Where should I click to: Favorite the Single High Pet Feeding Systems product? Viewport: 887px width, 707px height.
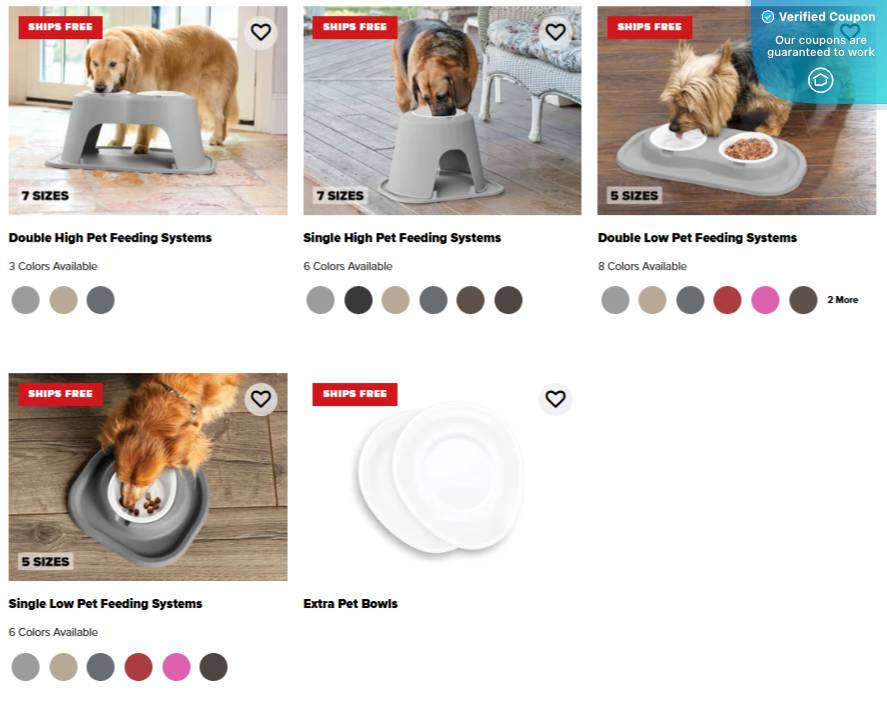(556, 32)
